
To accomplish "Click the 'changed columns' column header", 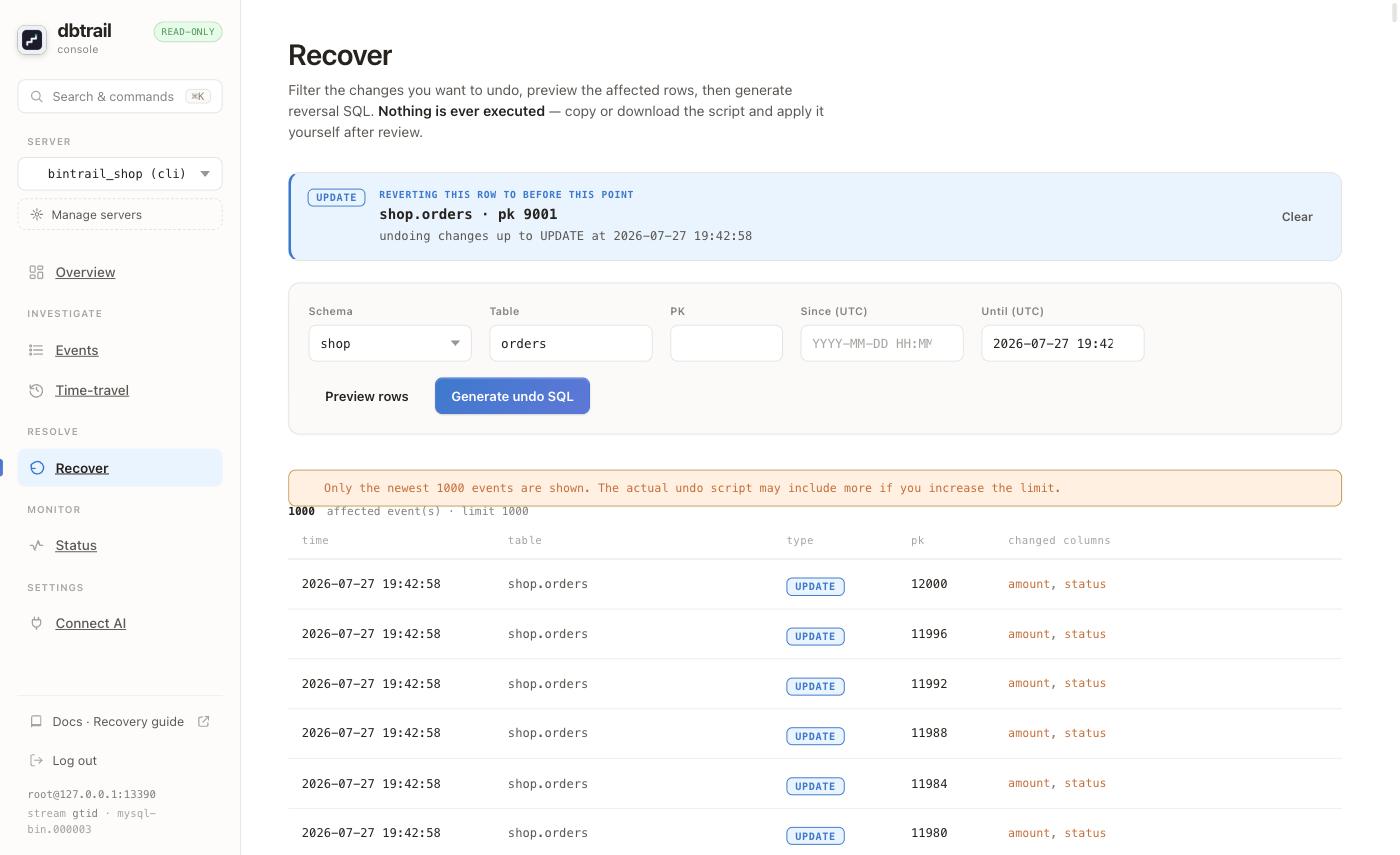I will (x=1059, y=540).
